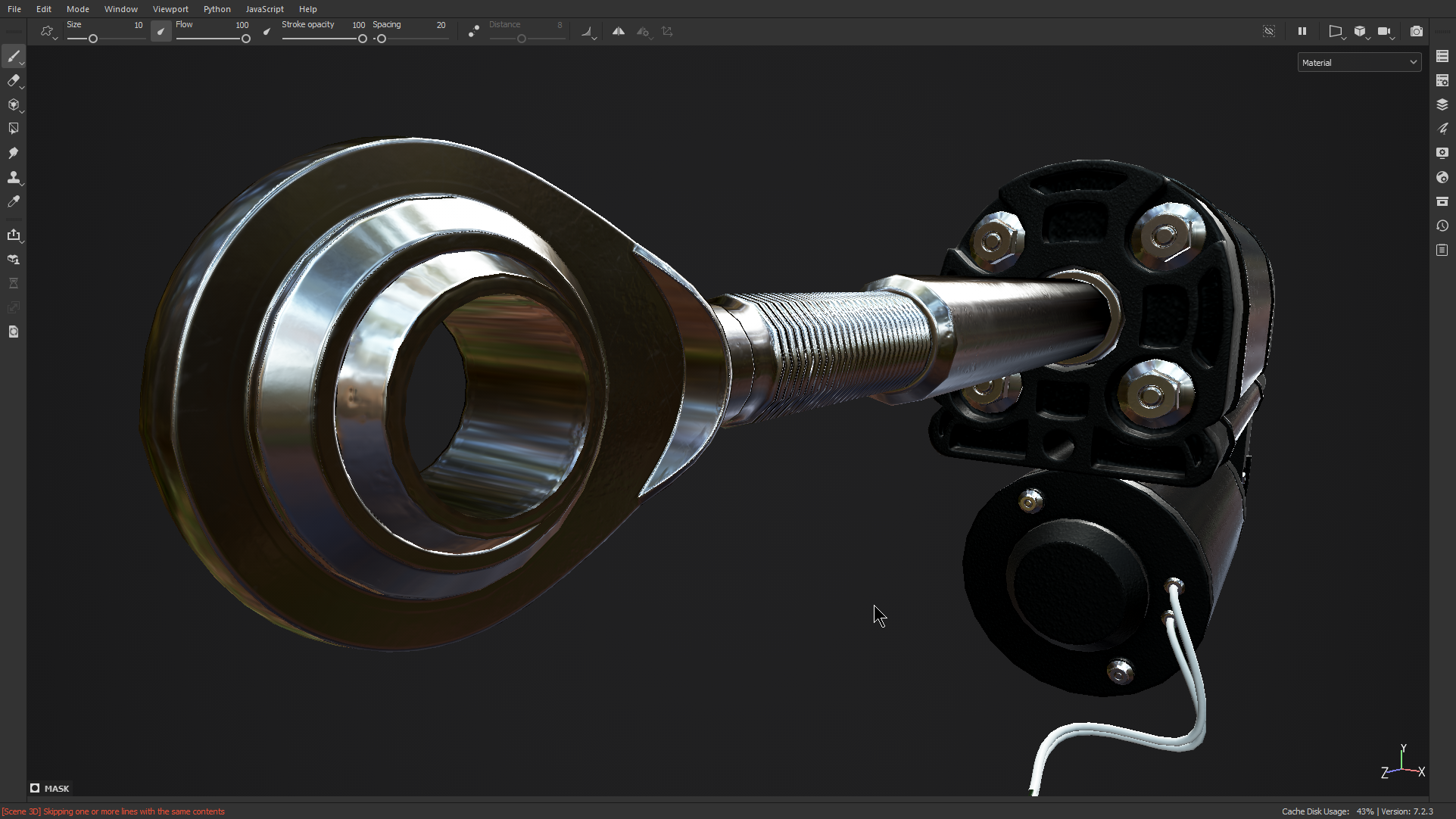Select the Smudge tool
Image resolution: width=1456 pixels, height=819 pixels.
coord(14,152)
